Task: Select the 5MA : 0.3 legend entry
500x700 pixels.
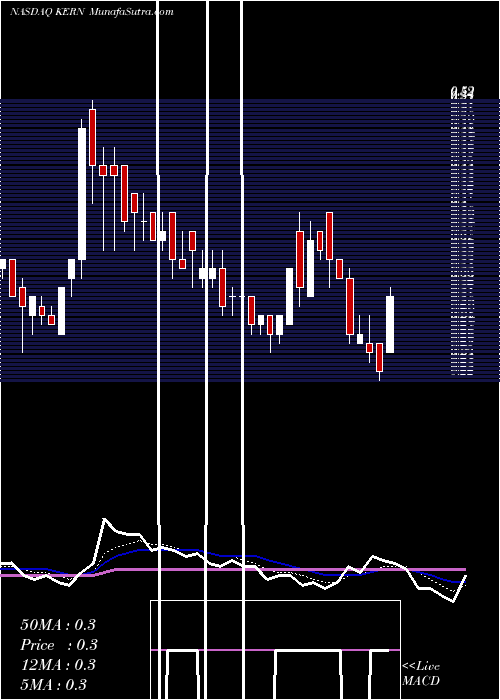Action: tap(54, 685)
